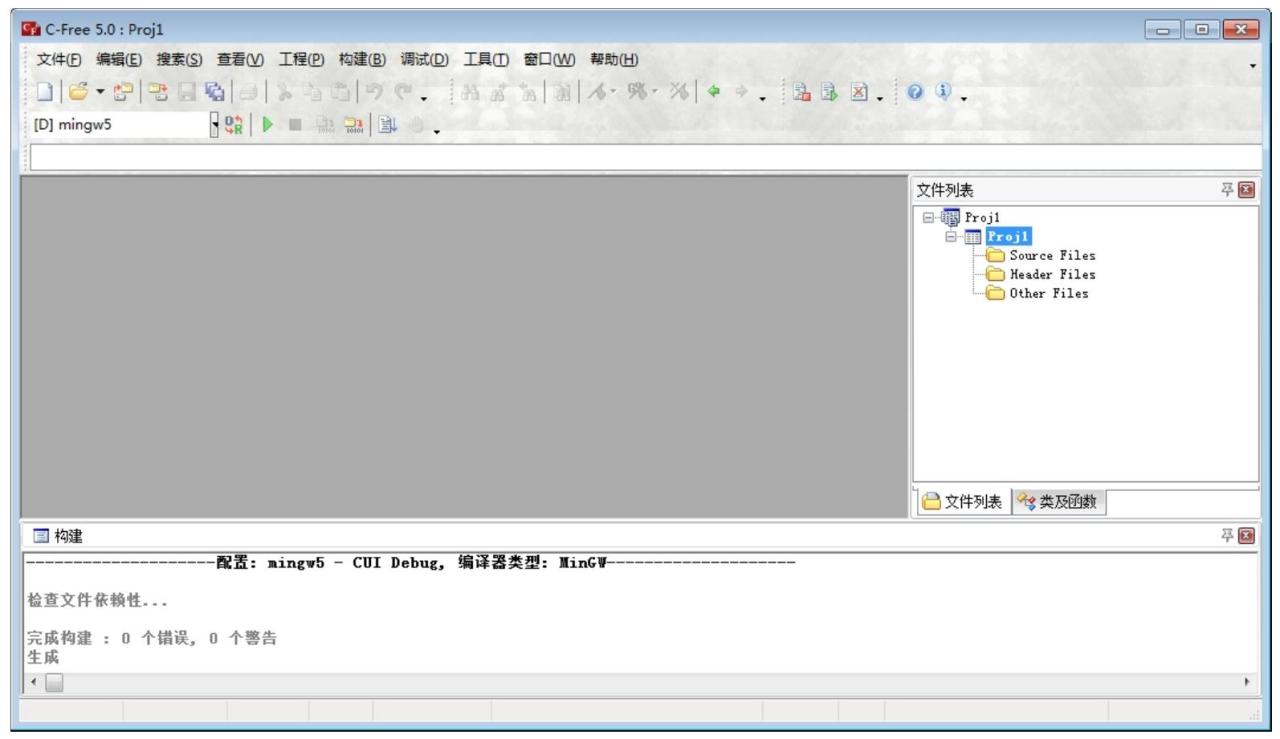The image size is (1280, 739).
Task: Open the 工具(T) menu
Action: tap(486, 59)
